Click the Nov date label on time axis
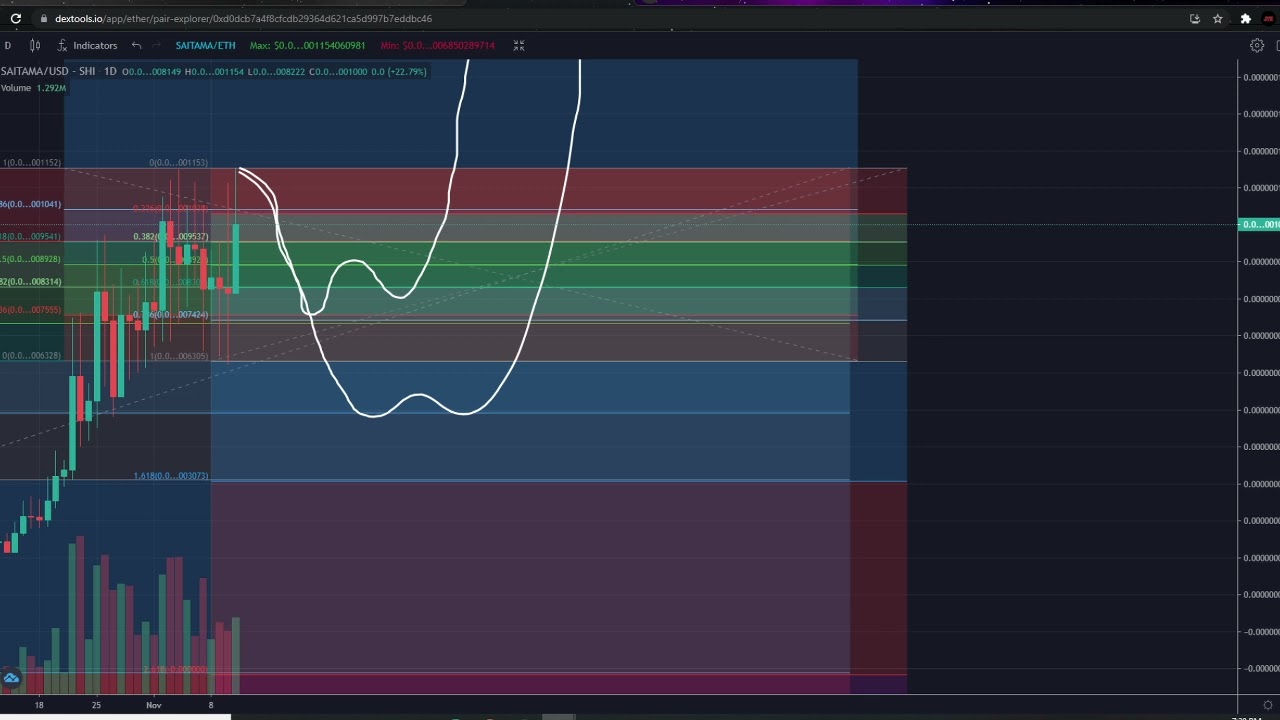1280x720 pixels. [x=154, y=705]
